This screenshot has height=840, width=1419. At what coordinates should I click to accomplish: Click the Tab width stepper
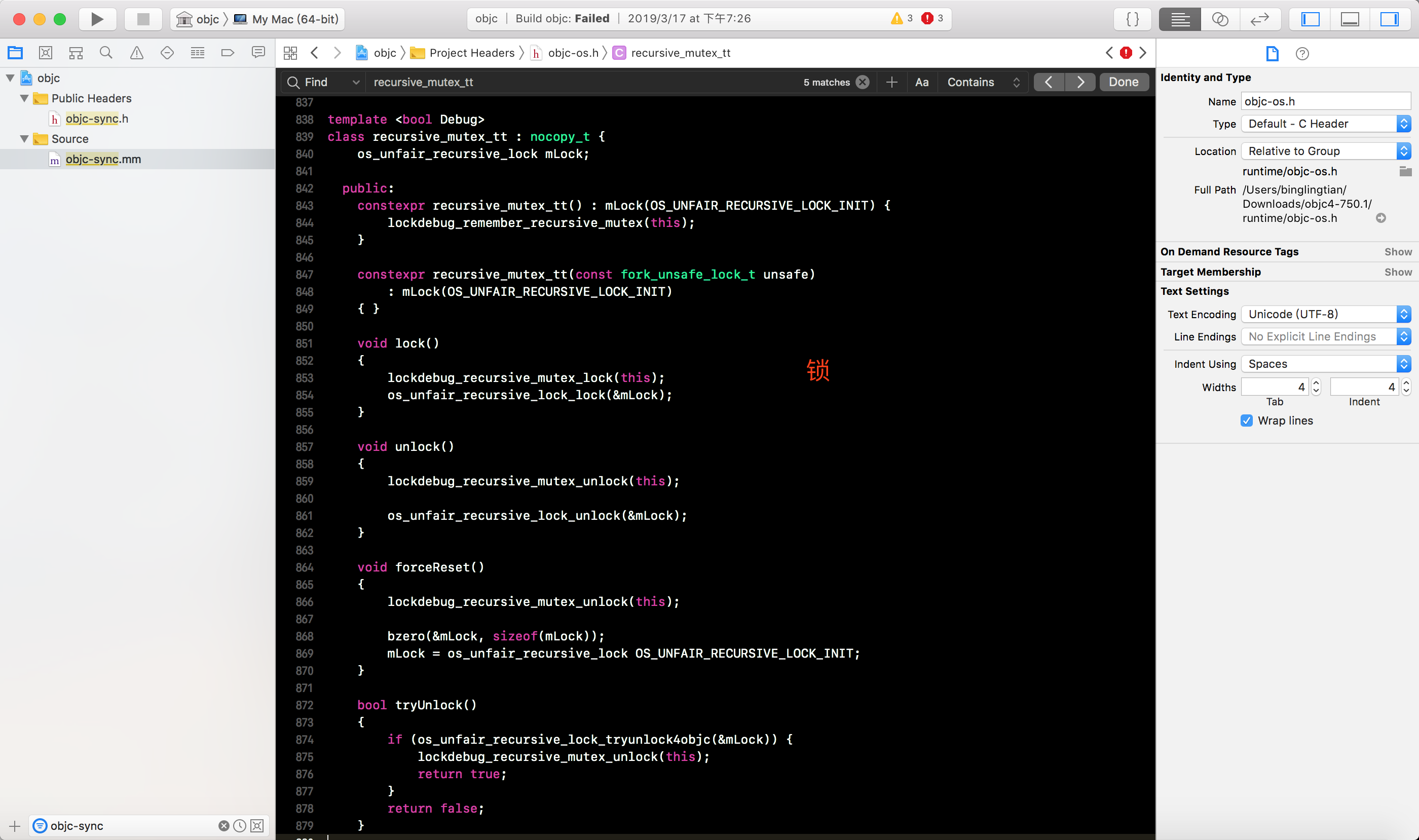tap(1316, 387)
